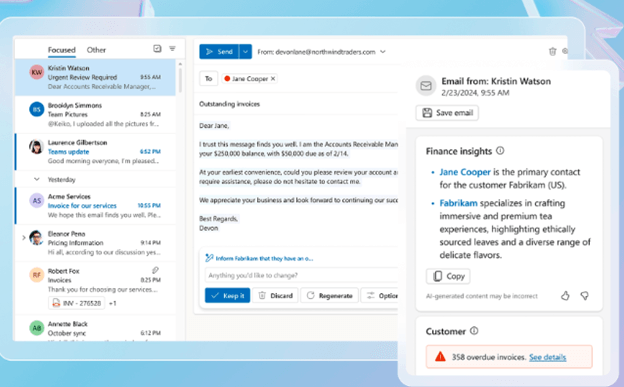Expand Eleanor Pena conversation thread
This screenshot has height=387, width=624.
[x=23, y=238]
